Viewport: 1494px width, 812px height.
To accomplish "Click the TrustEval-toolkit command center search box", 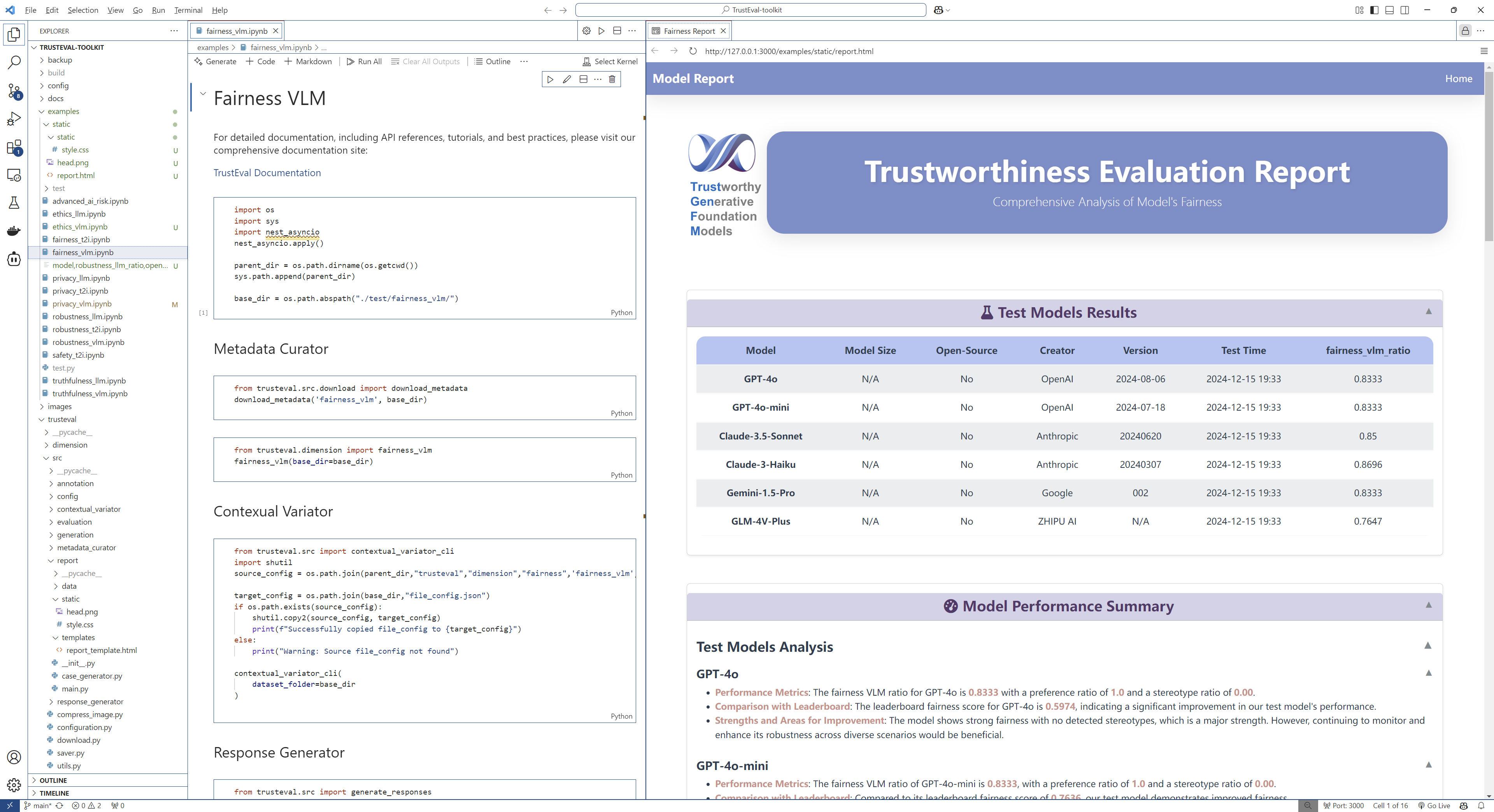I will point(751,10).
